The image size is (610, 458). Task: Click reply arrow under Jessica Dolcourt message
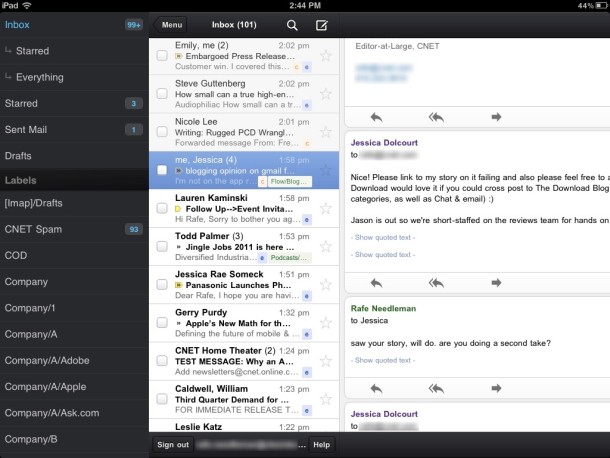(376, 284)
